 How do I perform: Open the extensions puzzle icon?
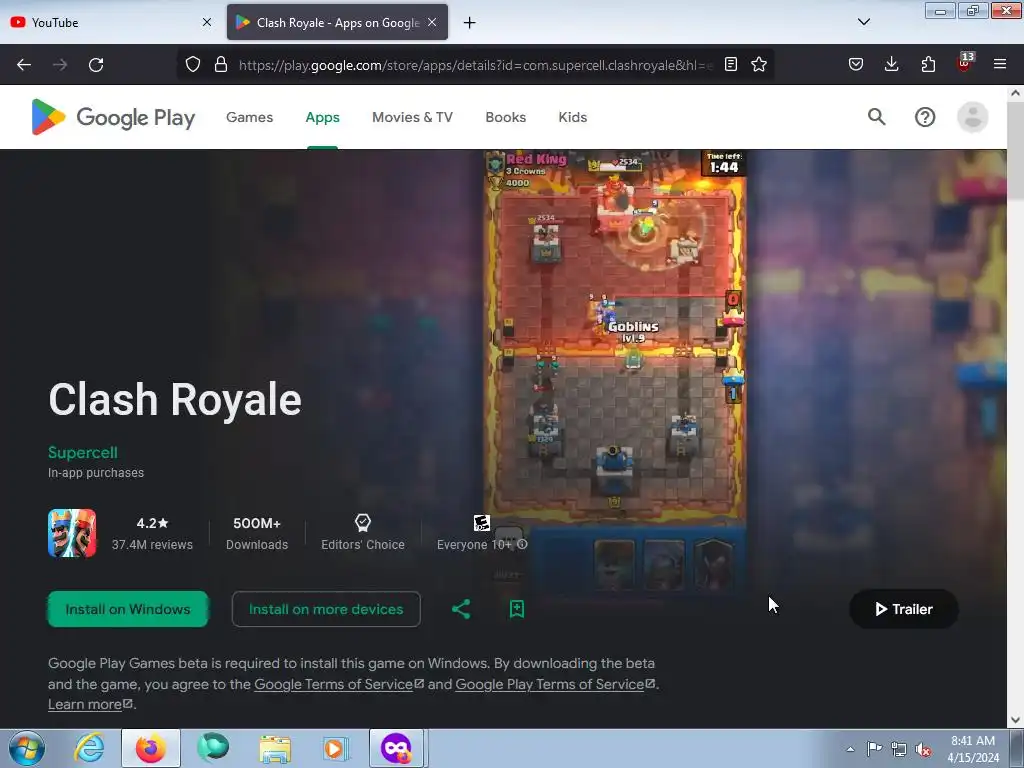click(928, 64)
